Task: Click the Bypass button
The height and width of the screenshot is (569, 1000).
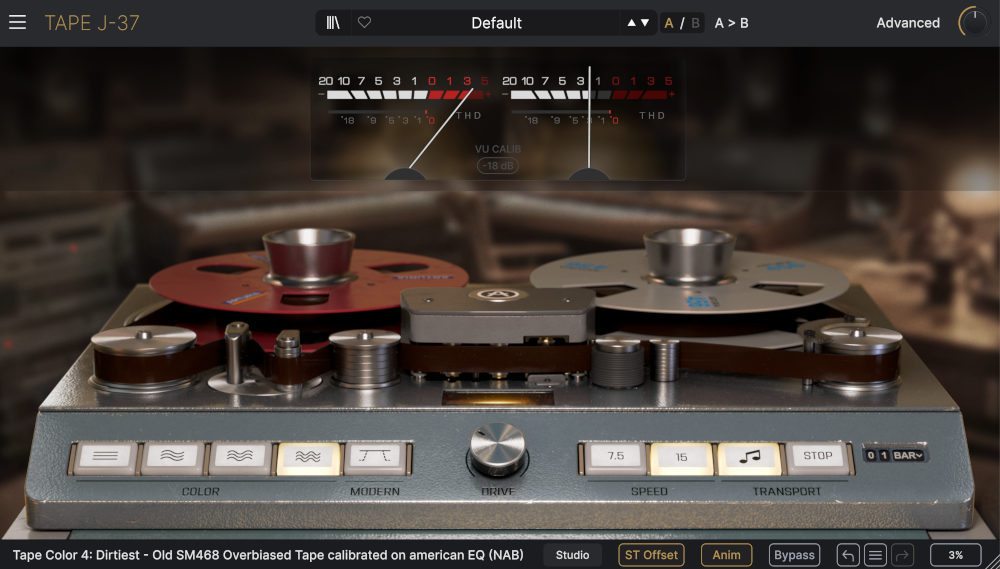Action: (794, 555)
